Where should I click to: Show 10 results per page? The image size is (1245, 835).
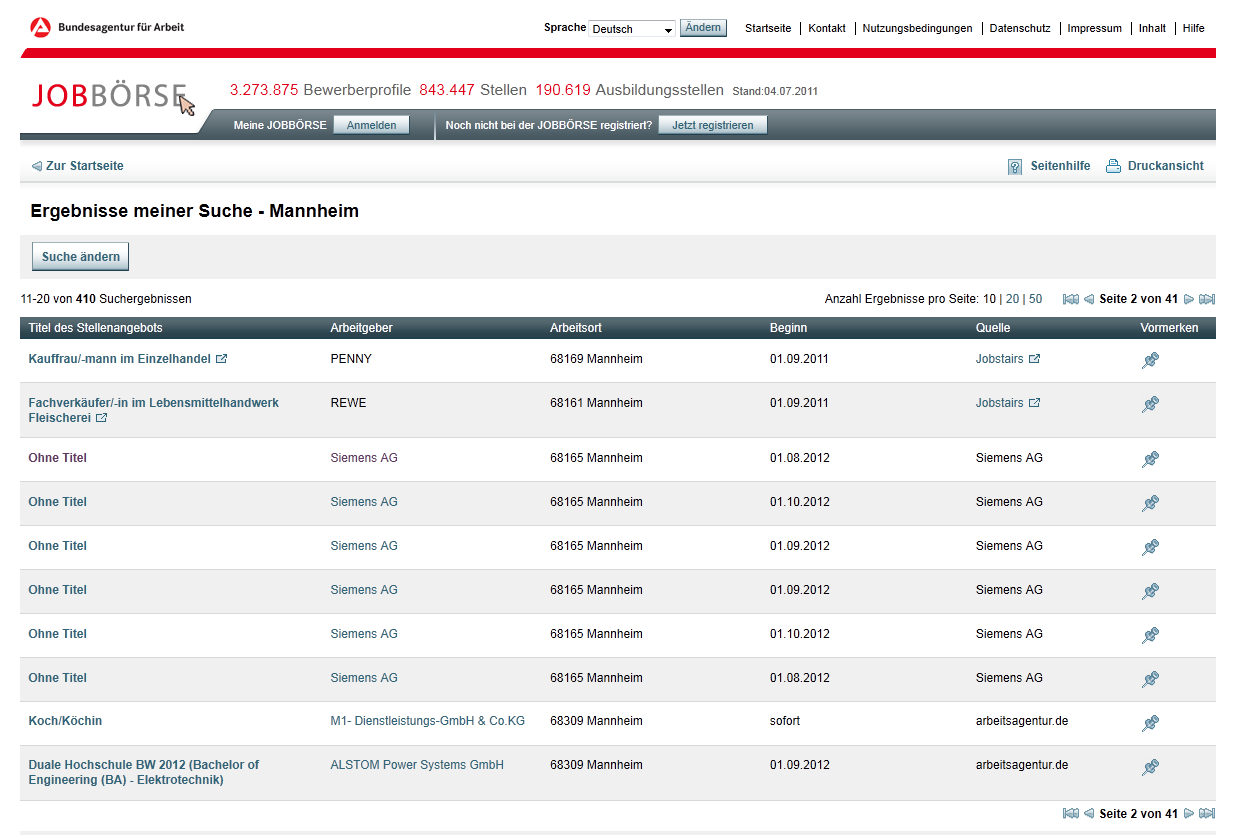pos(989,299)
